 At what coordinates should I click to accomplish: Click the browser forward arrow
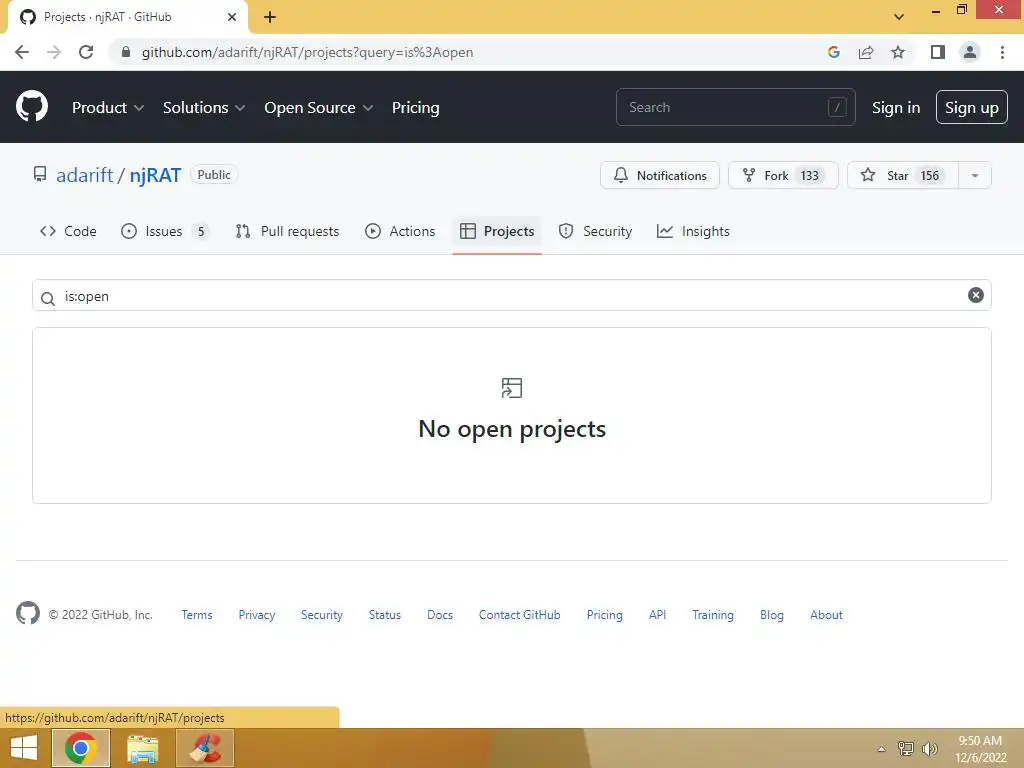pos(54,52)
